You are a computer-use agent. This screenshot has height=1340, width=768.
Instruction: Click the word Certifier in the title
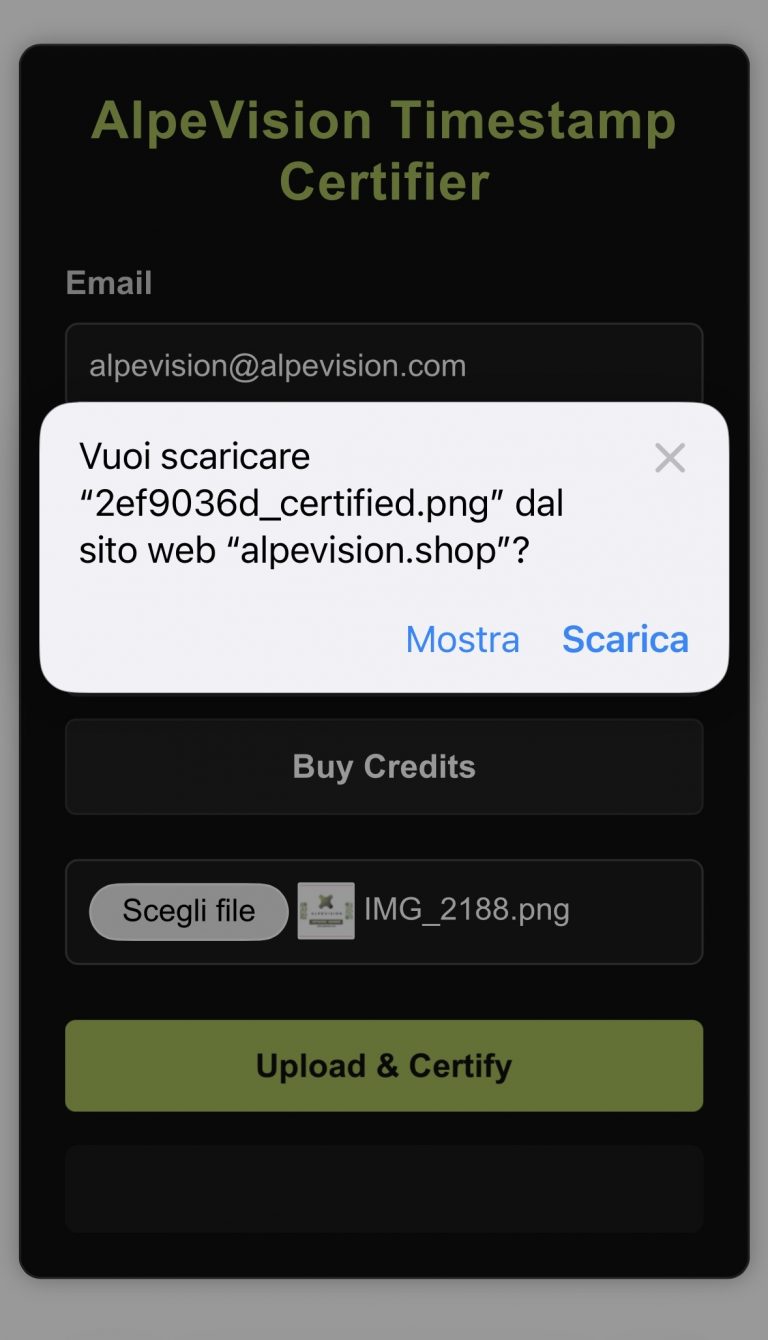tap(384, 182)
